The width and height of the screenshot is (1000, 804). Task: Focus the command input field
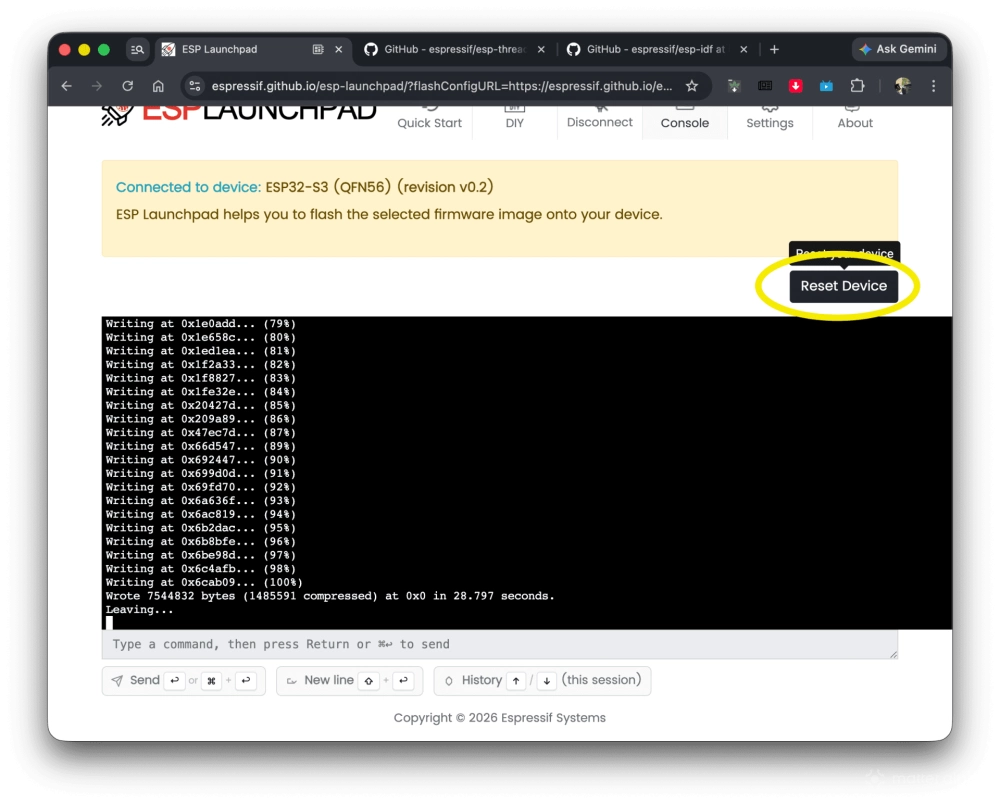[499, 644]
